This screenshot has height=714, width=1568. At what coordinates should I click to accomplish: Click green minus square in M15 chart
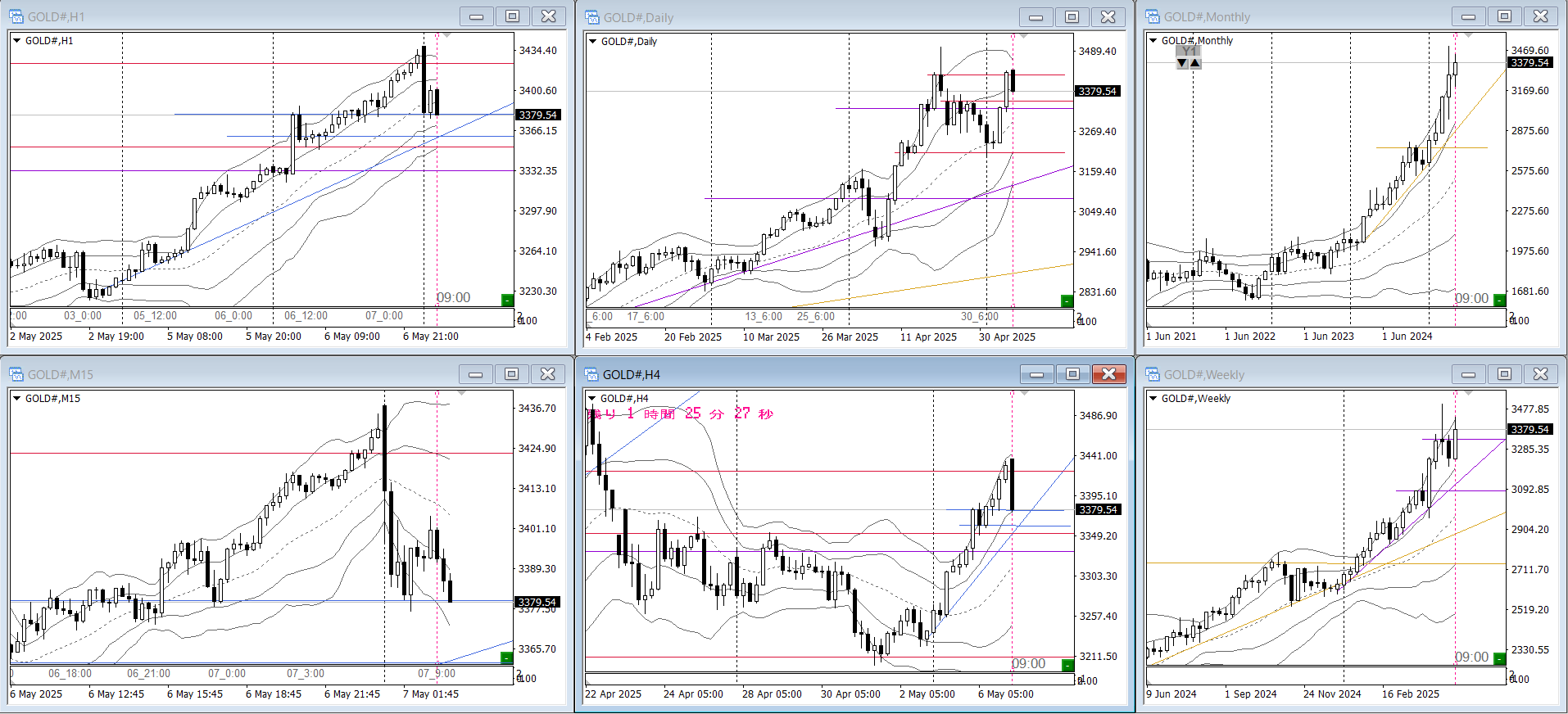point(506,658)
